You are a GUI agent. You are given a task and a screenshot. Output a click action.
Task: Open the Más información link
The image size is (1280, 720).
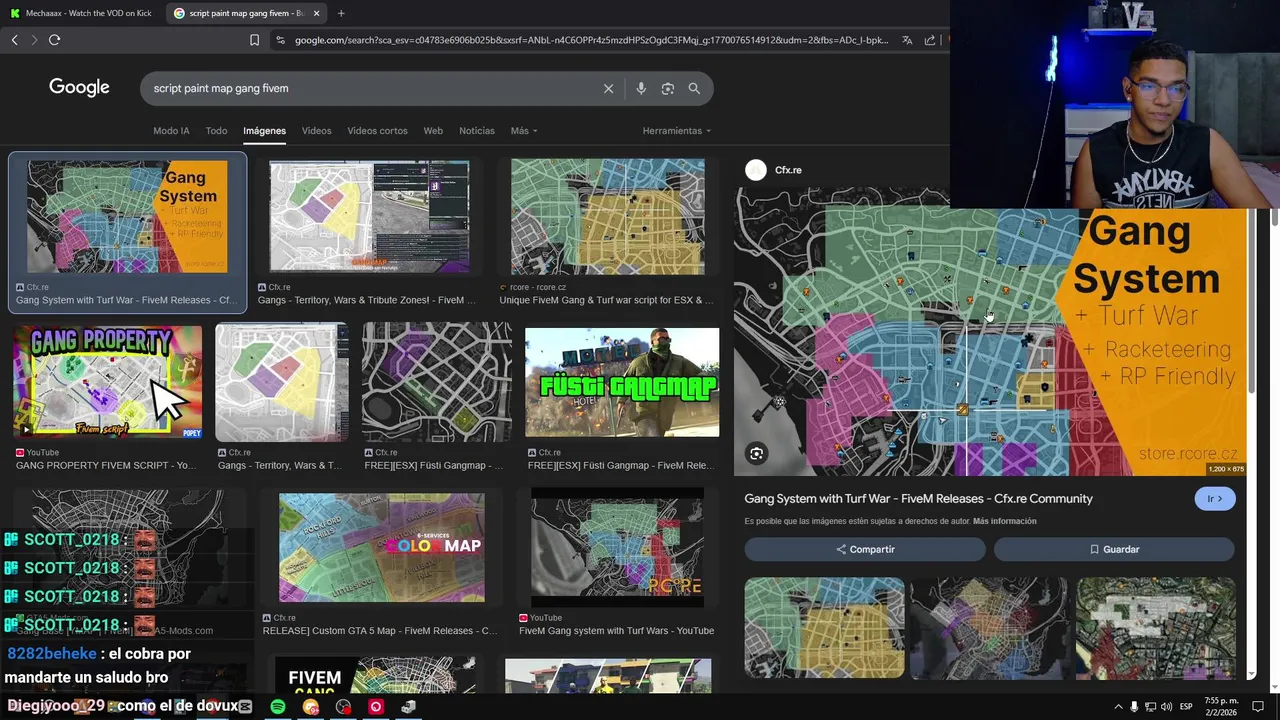[1004, 521]
